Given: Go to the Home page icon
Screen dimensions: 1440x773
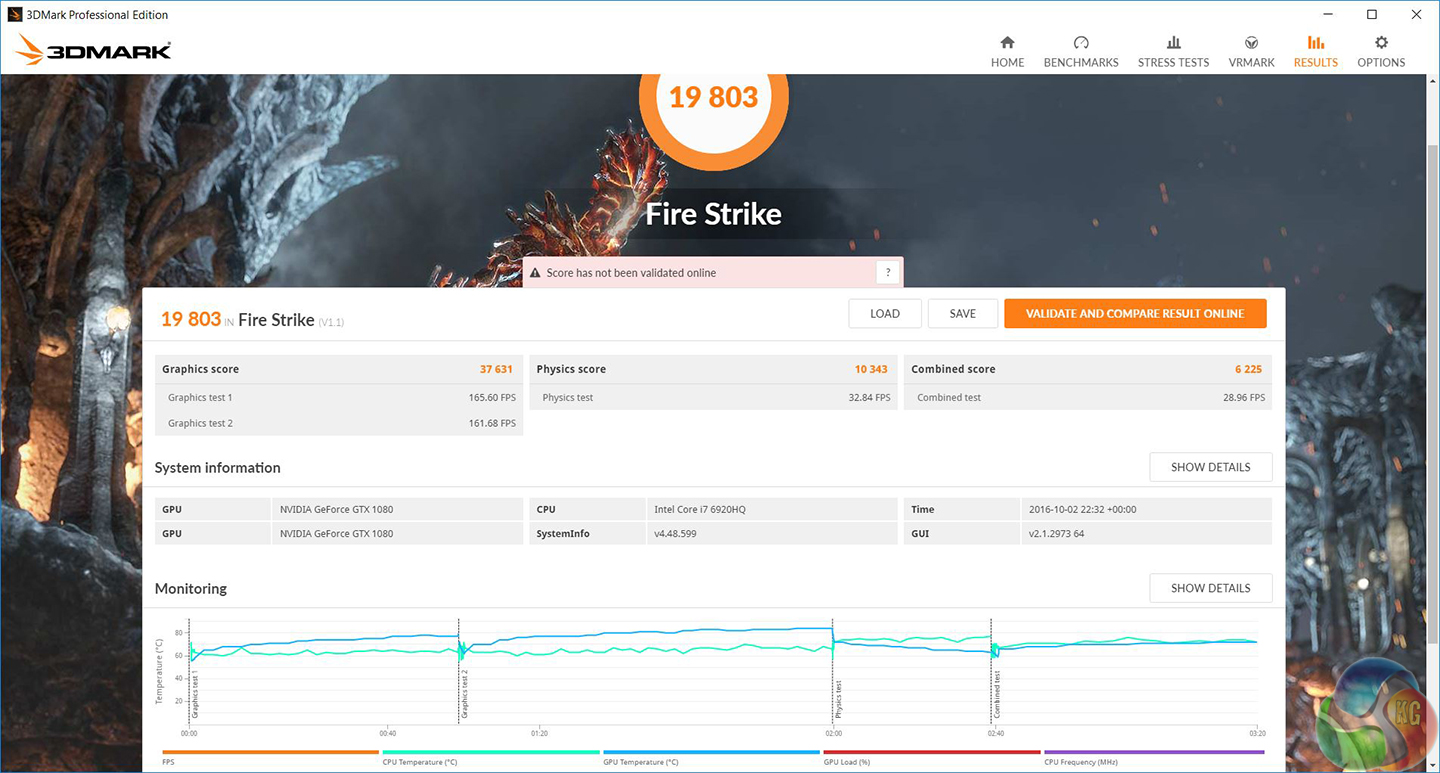Looking at the screenshot, I should coord(1007,43).
